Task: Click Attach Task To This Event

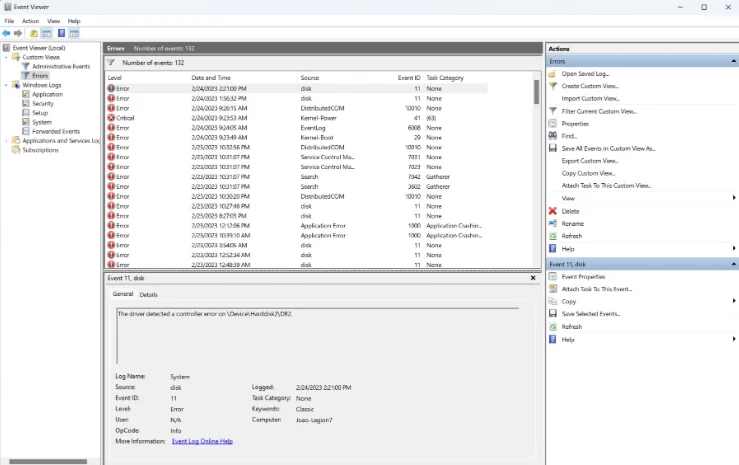Action: [x=596, y=289]
